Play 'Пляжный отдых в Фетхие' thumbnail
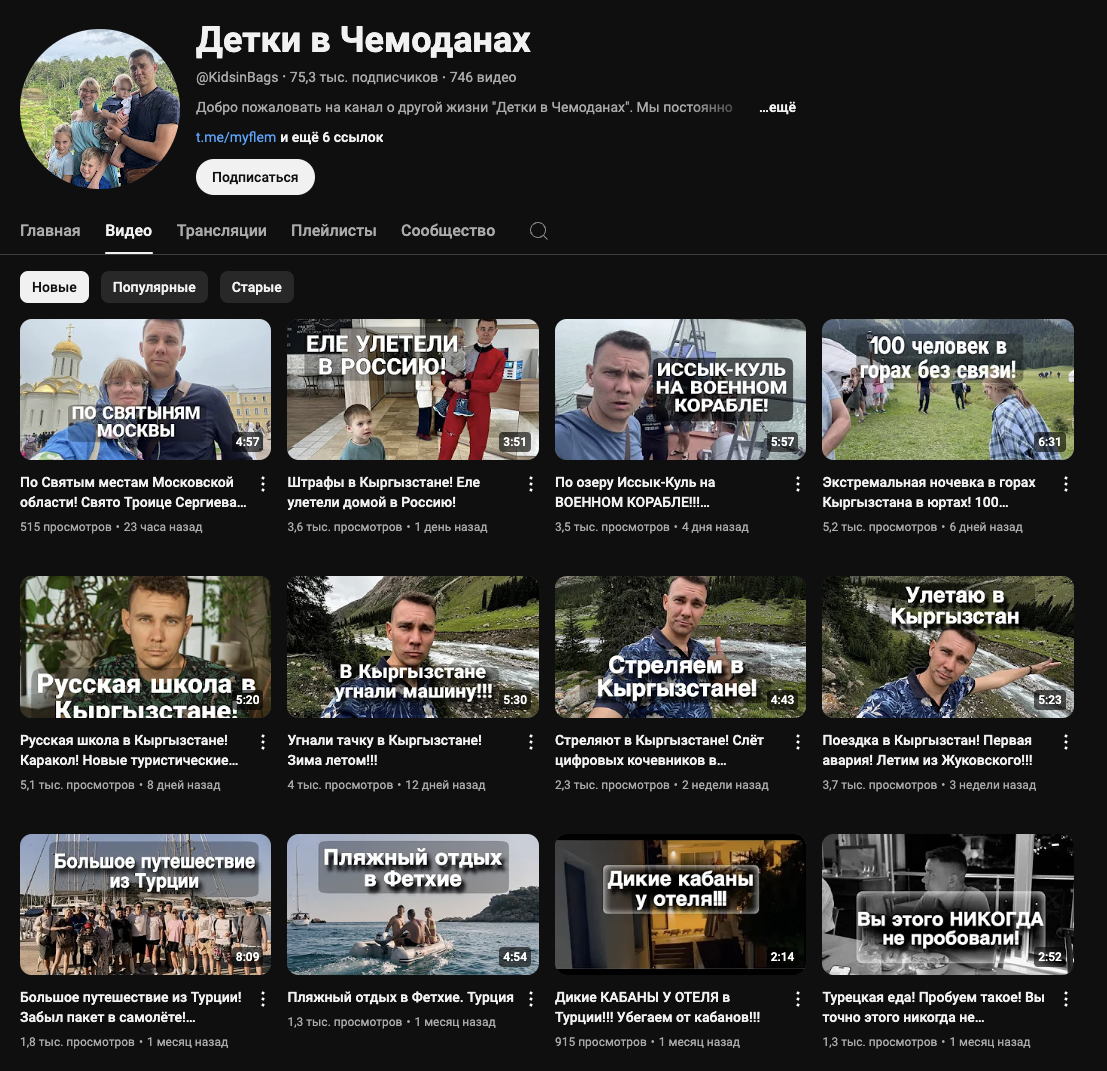 [x=413, y=904]
